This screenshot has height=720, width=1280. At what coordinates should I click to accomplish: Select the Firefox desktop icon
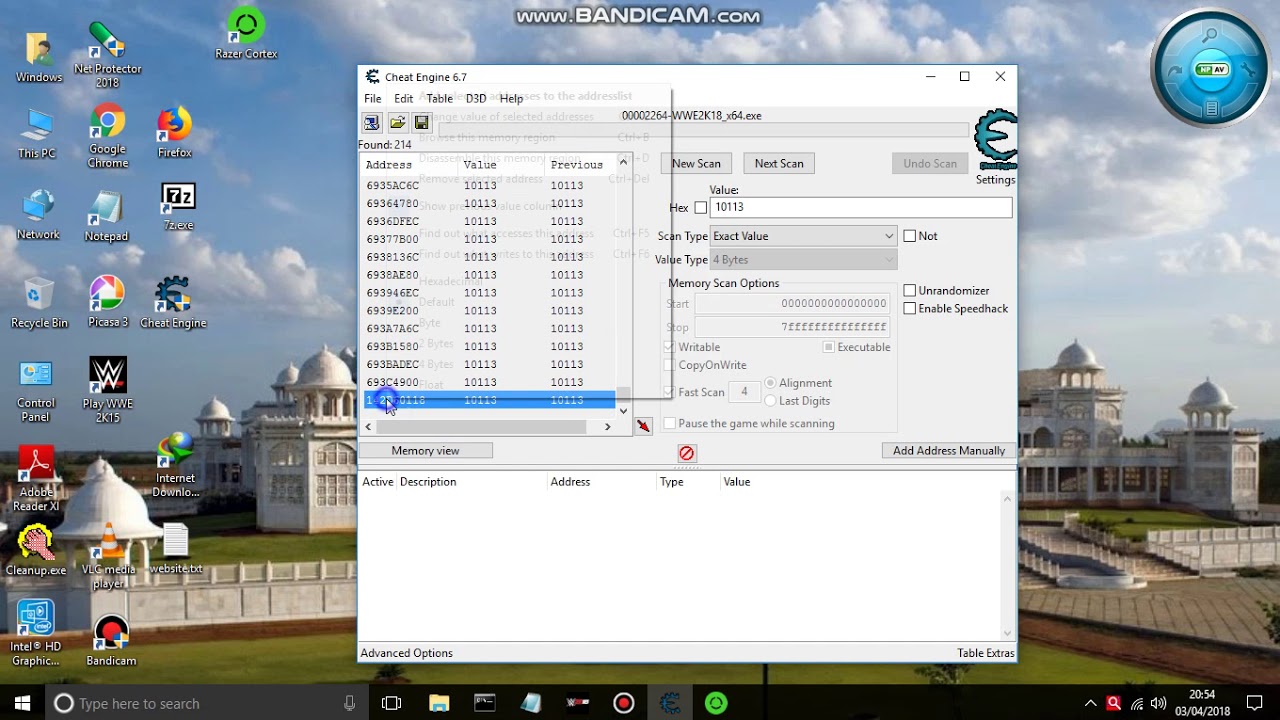(x=174, y=133)
